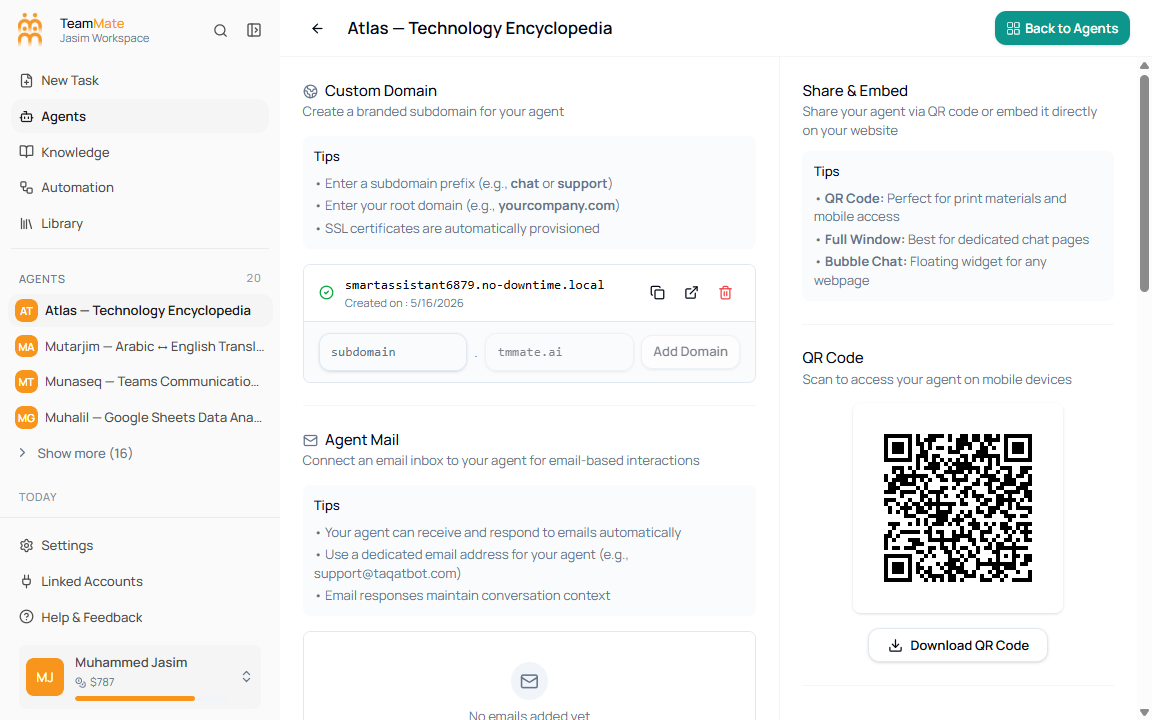Select Atlas — Technology Encyclopedia agent
The height and width of the screenshot is (720, 1152).
[140, 311]
